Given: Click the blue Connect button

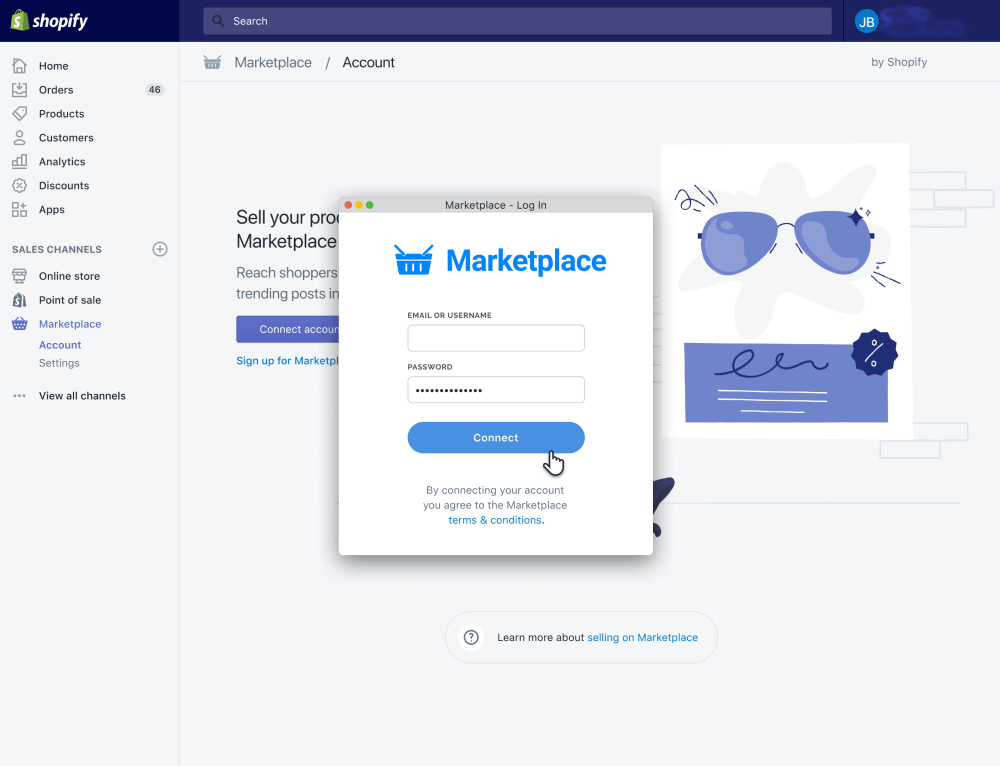Looking at the screenshot, I should pyautogui.click(x=496, y=438).
